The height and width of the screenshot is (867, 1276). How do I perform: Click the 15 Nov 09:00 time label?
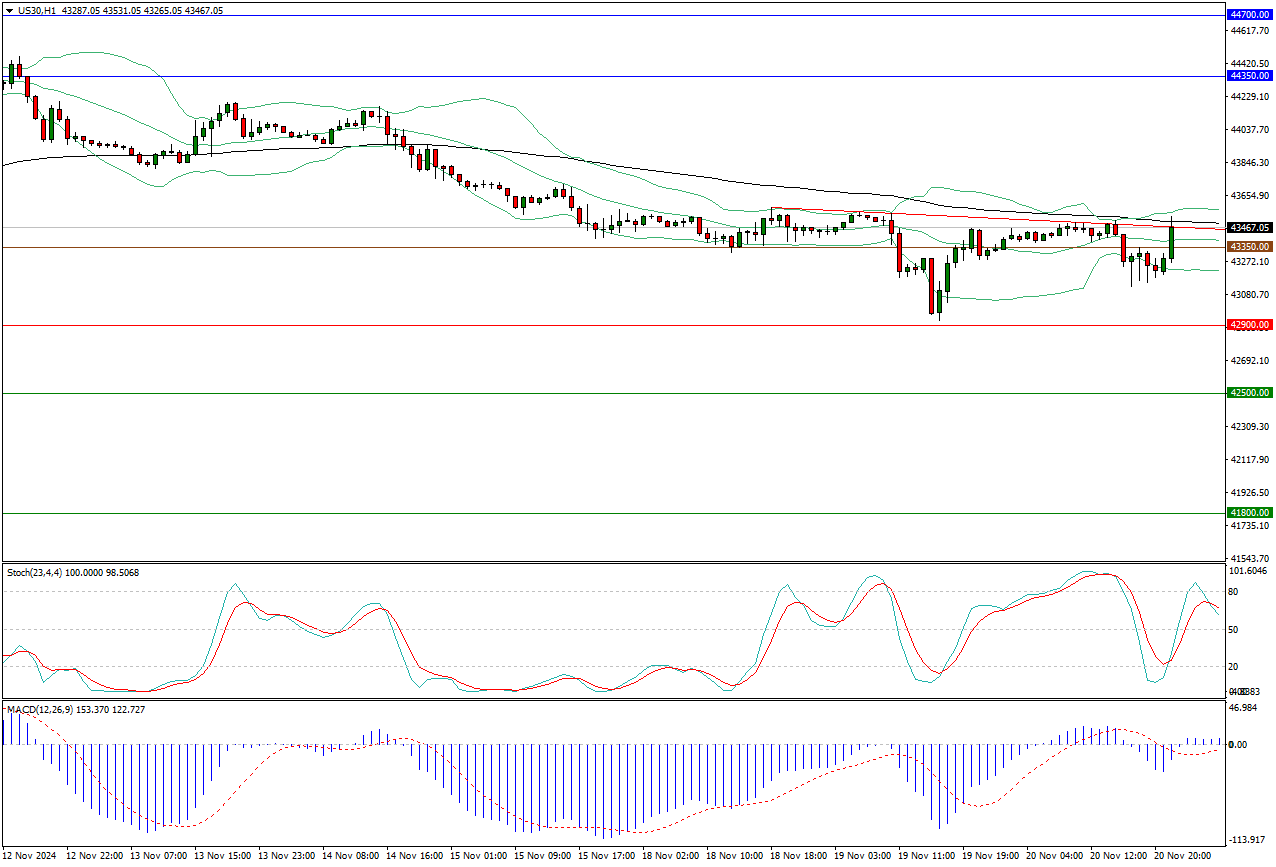(x=542, y=857)
